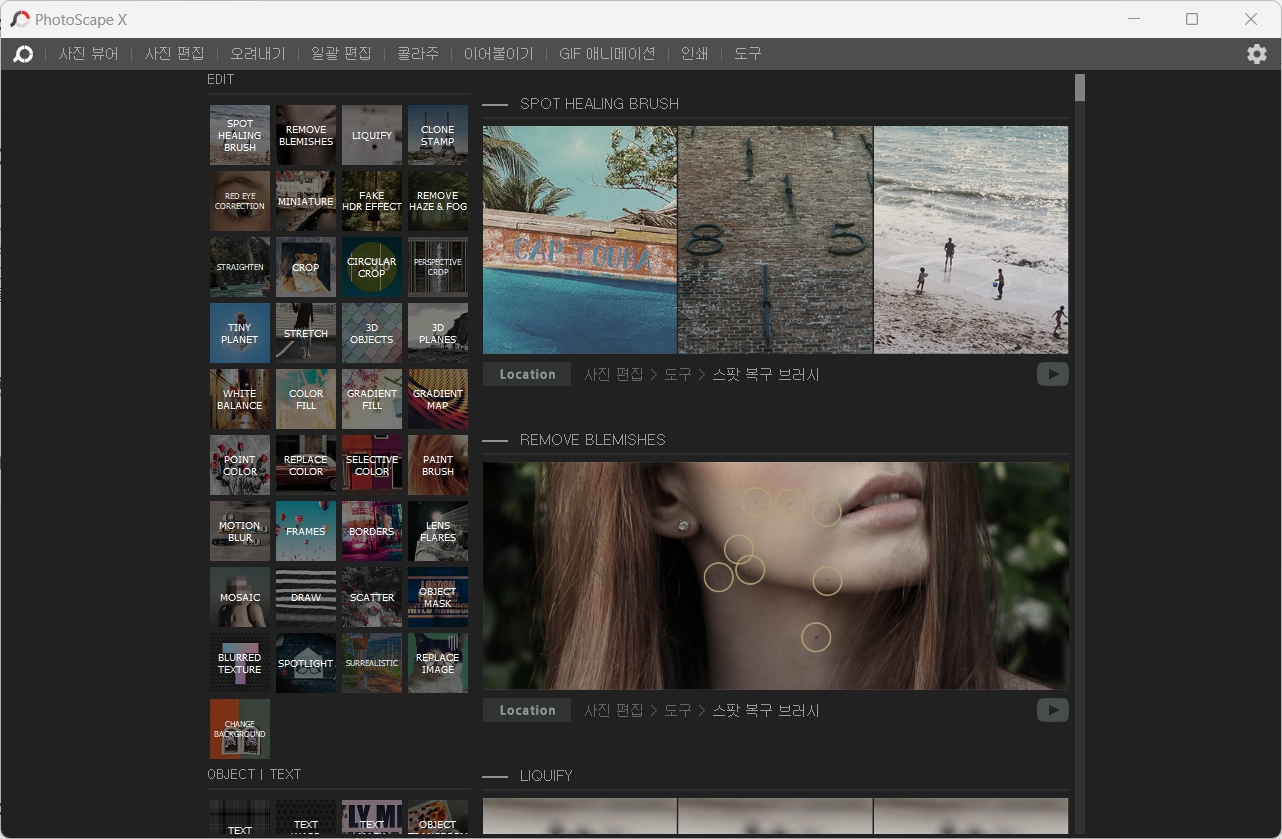Choose the Object Mask tile
This screenshot has width=1282, height=839.
click(438, 597)
